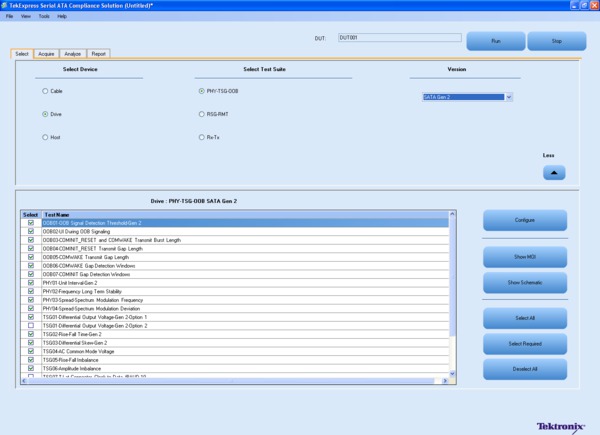600x435 pixels.
Task: Select the Cable device radio button
Action: click(45, 91)
